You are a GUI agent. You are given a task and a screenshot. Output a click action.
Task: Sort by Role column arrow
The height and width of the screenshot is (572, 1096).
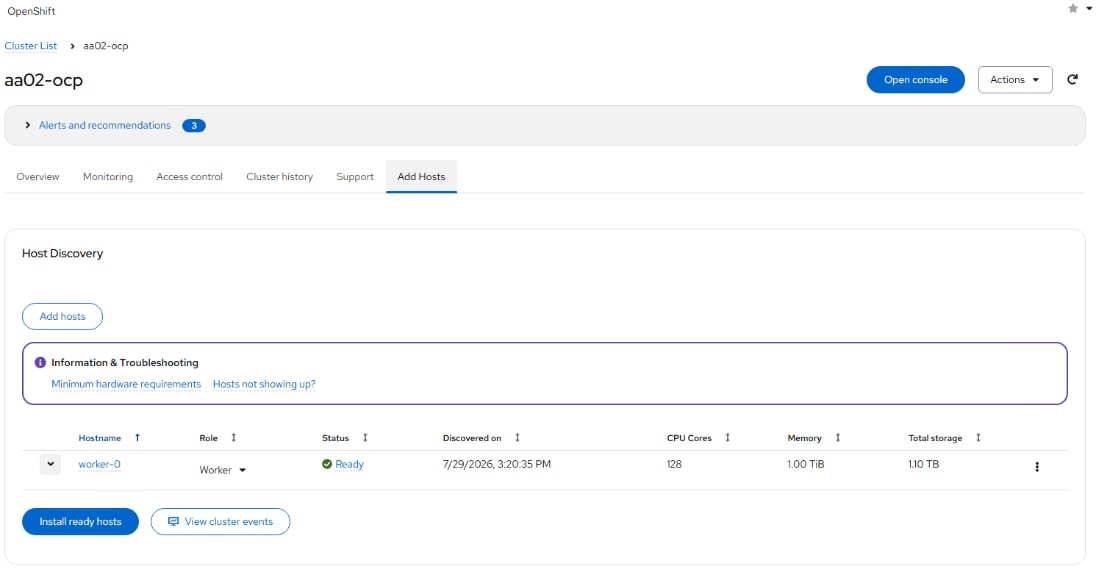(233, 438)
